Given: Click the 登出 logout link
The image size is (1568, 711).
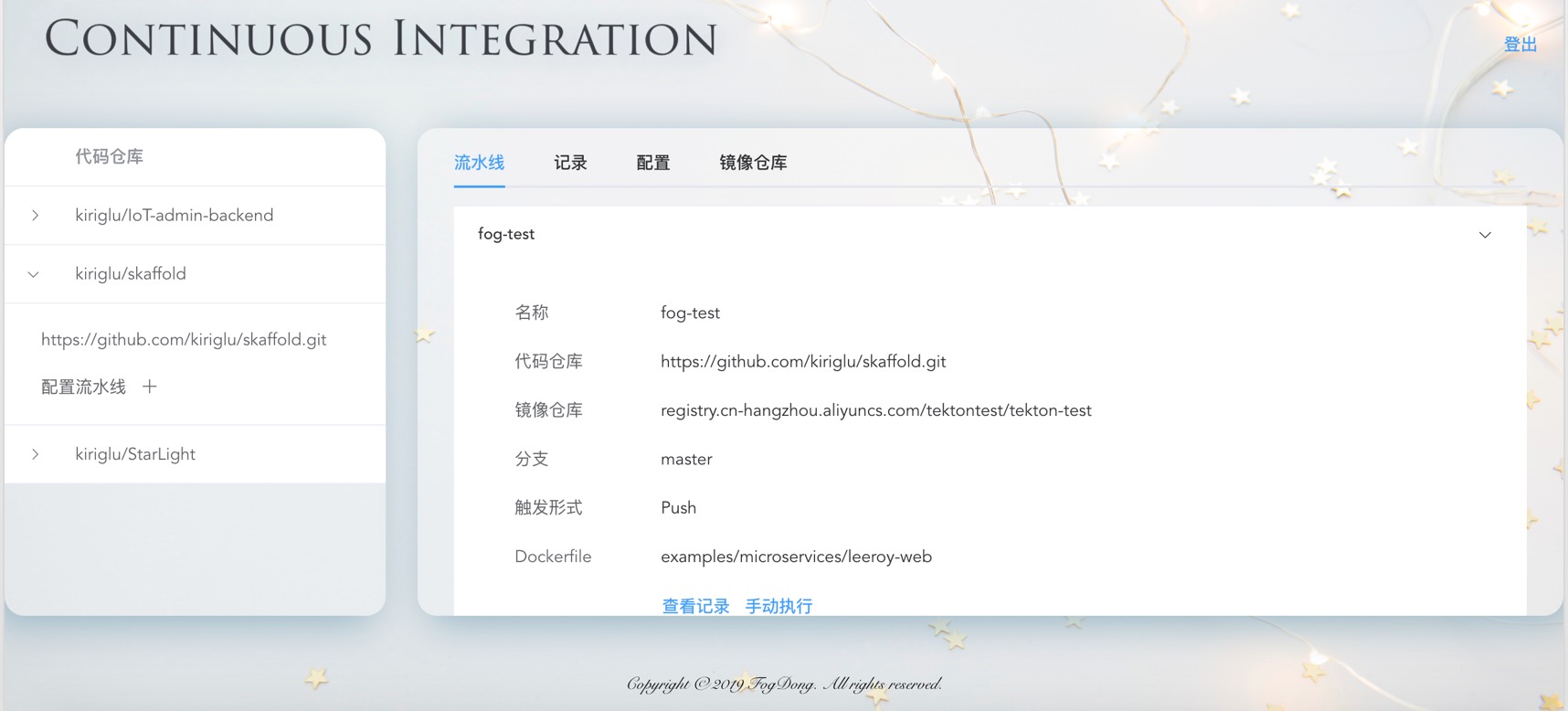Looking at the screenshot, I should (x=1520, y=44).
